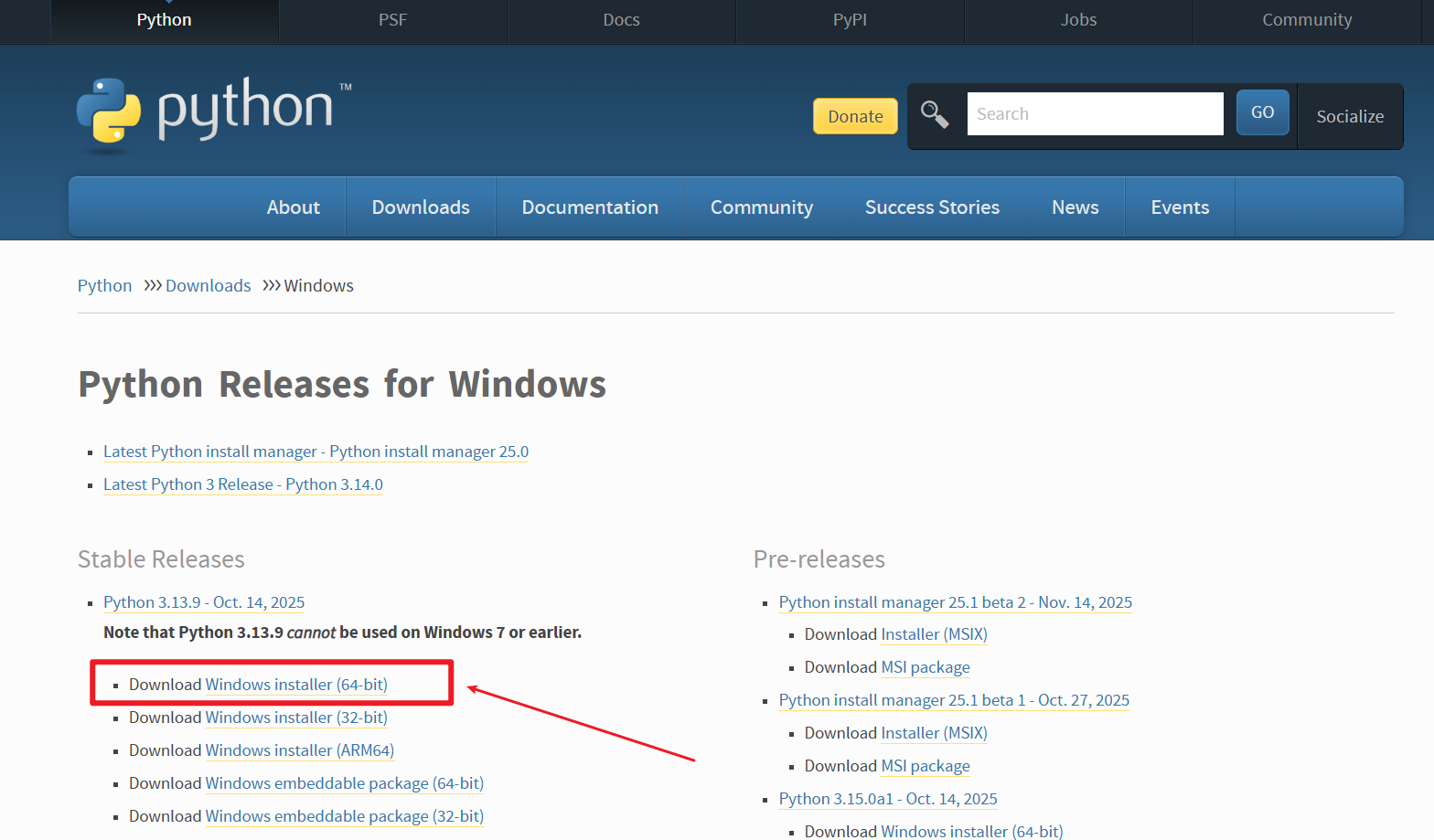The height and width of the screenshot is (840, 1434).
Task: Focus the Search input field
Action: 1095,113
